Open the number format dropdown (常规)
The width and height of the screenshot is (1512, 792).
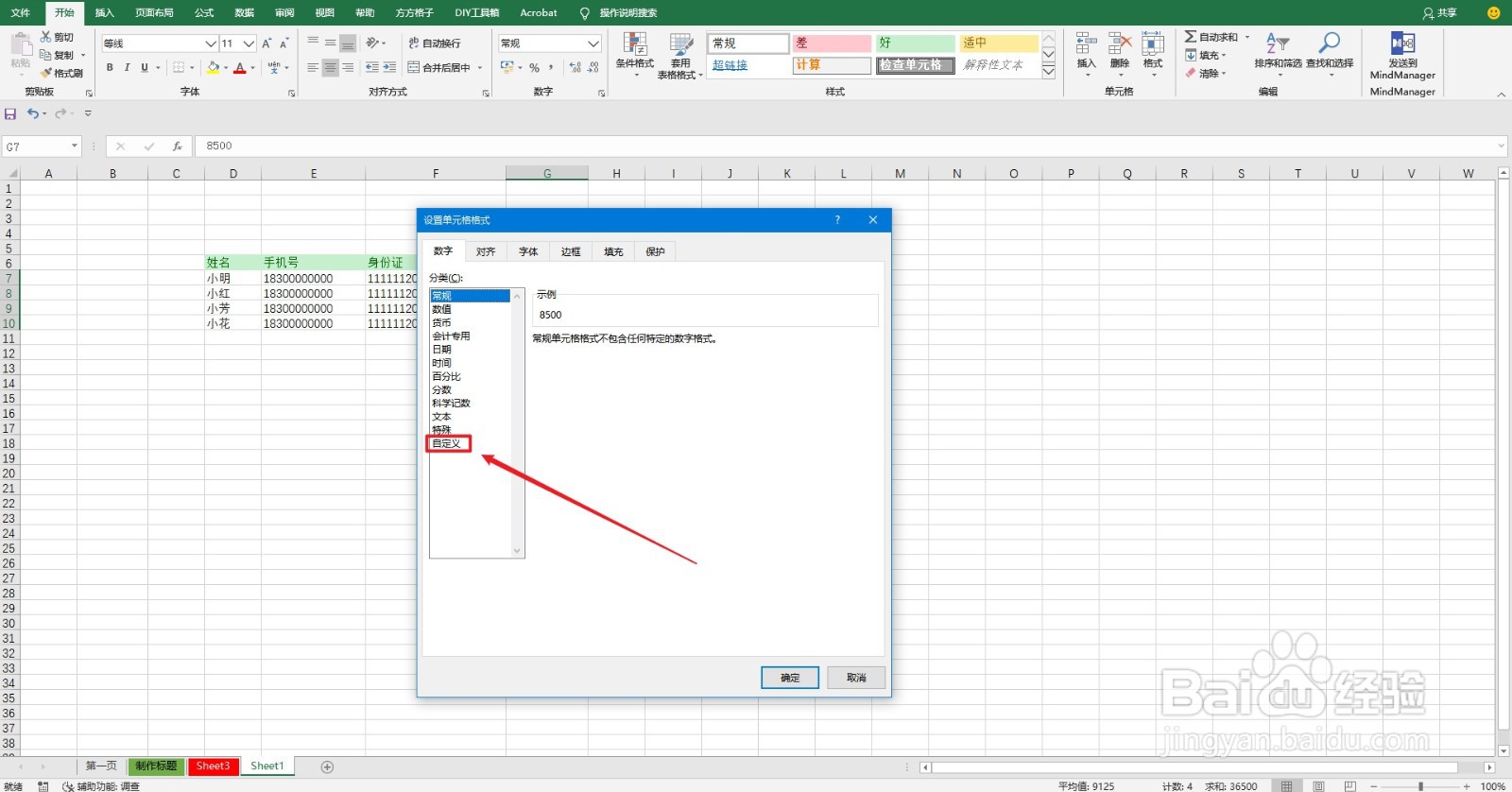coord(593,43)
